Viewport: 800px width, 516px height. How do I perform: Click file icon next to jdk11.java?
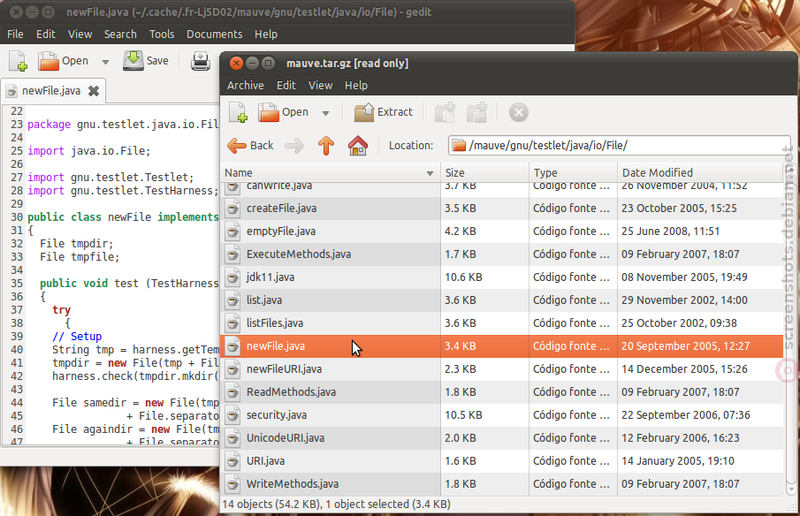[233, 277]
